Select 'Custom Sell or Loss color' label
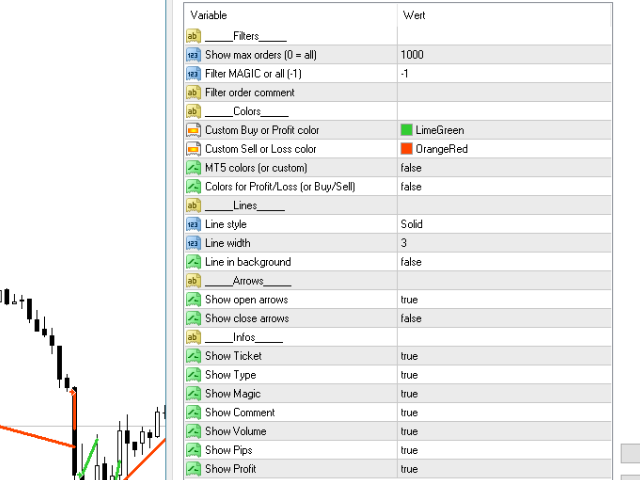This screenshot has height=480, width=640. [260, 149]
